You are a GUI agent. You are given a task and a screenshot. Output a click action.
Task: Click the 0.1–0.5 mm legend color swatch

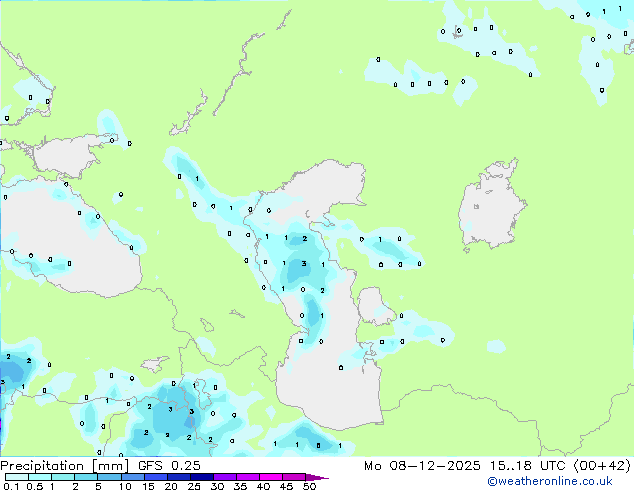17,477
